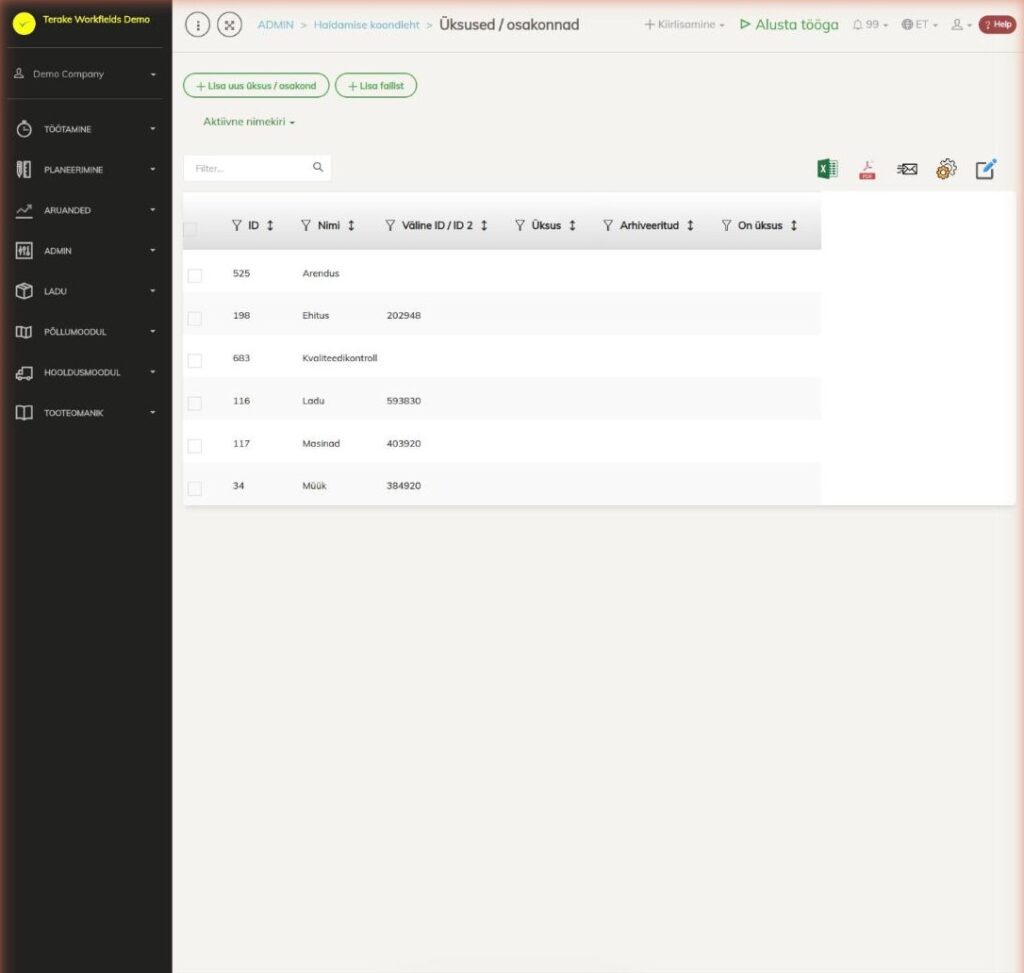This screenshot has width=1024, height=973.
Task: Select all rows with header checkbox
Action: [190, 229]
